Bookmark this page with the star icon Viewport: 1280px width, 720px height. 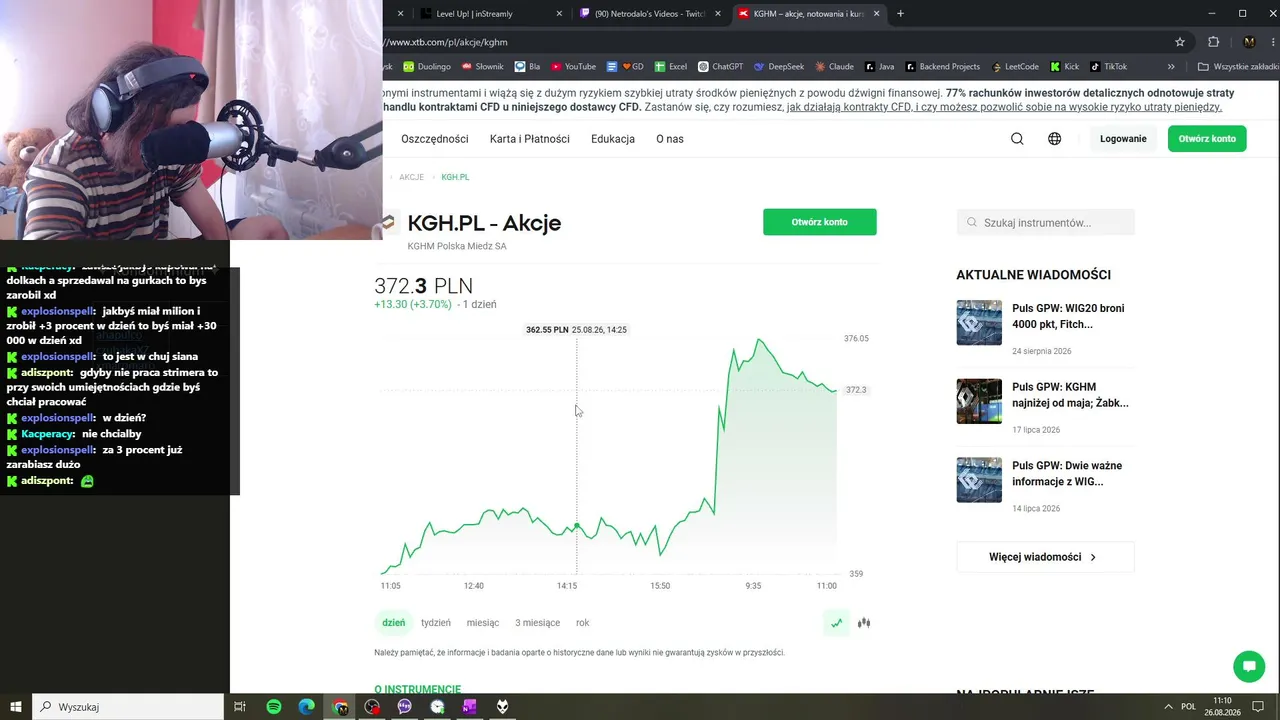point(1180,42)
